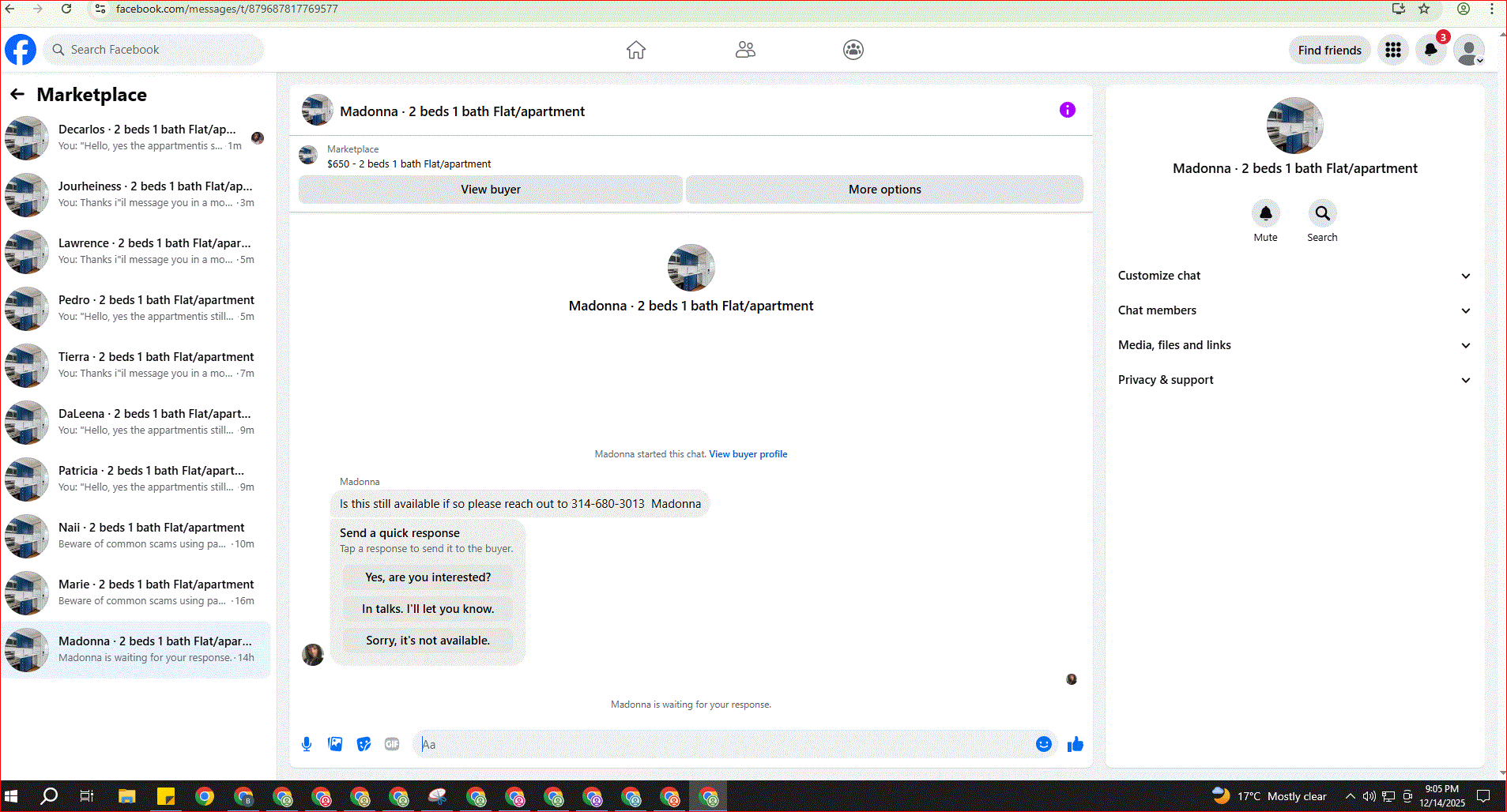Click the More options button
This screenshot has width=1507, height=812.
(x=885, y=190)
